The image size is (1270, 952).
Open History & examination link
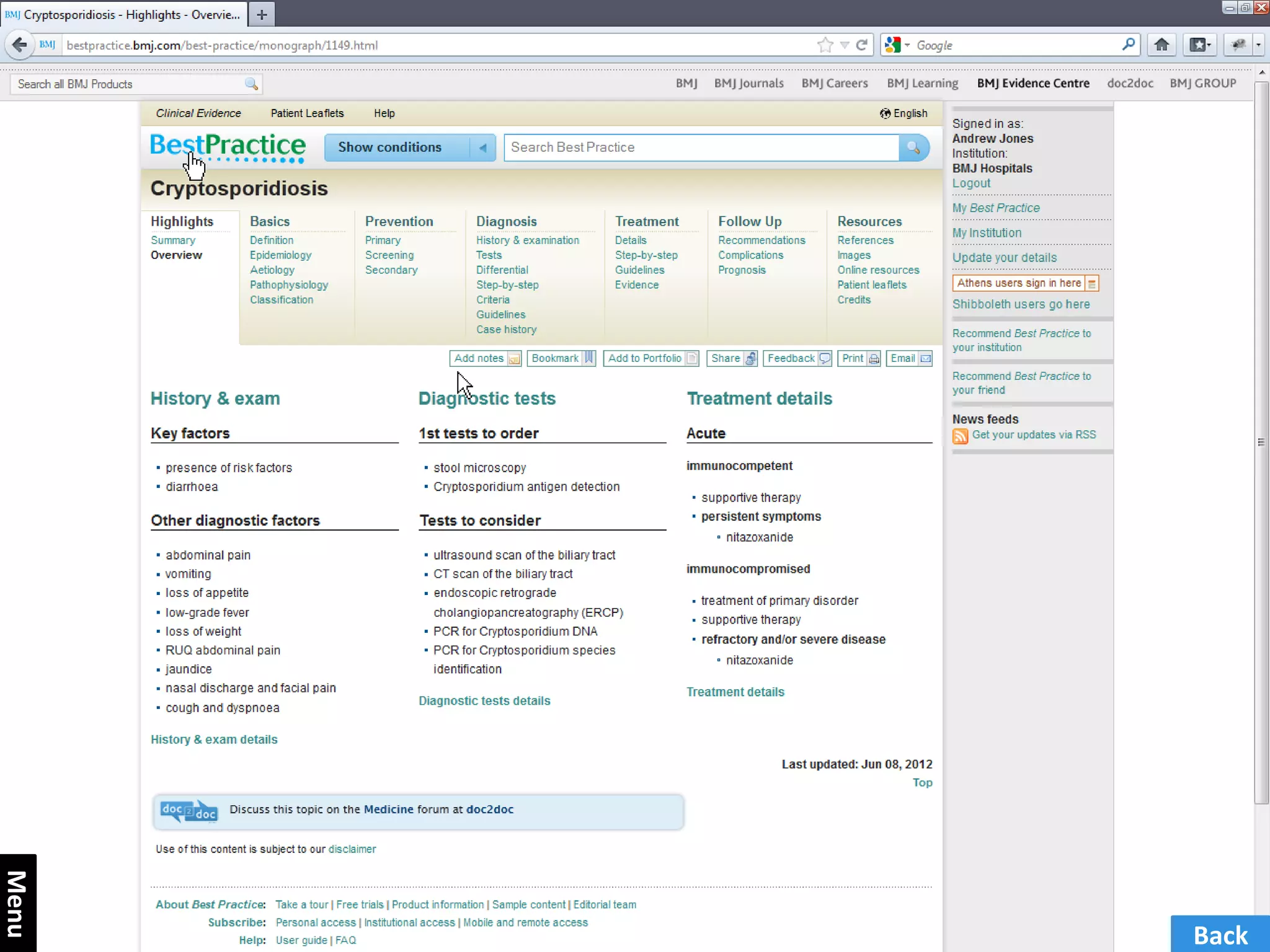(x=528, y=240)
